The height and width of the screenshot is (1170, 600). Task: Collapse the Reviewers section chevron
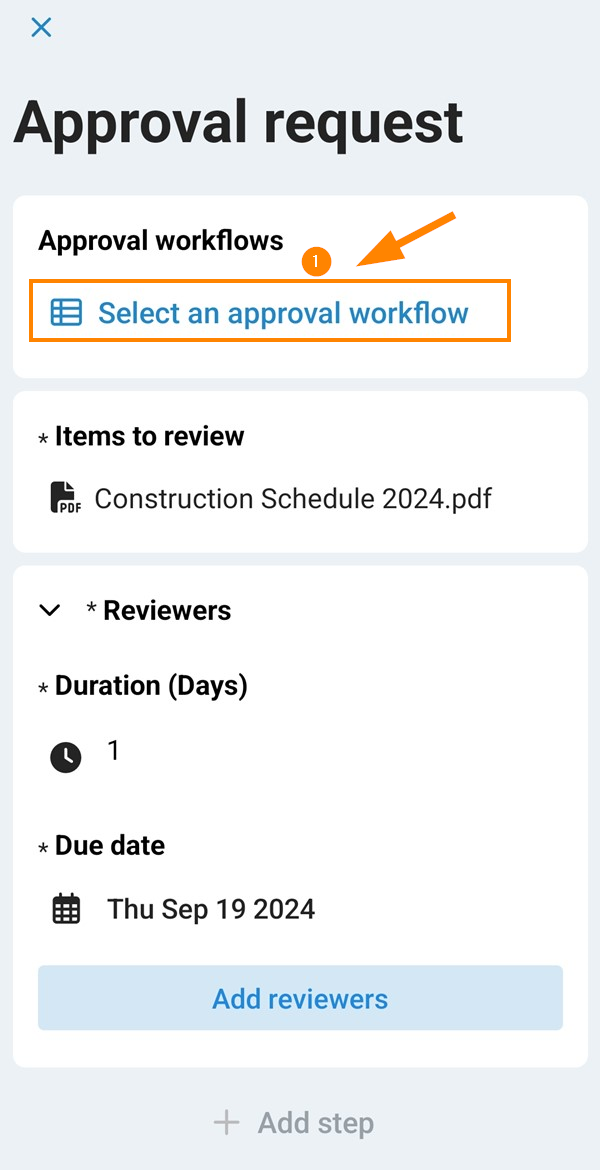50,610
